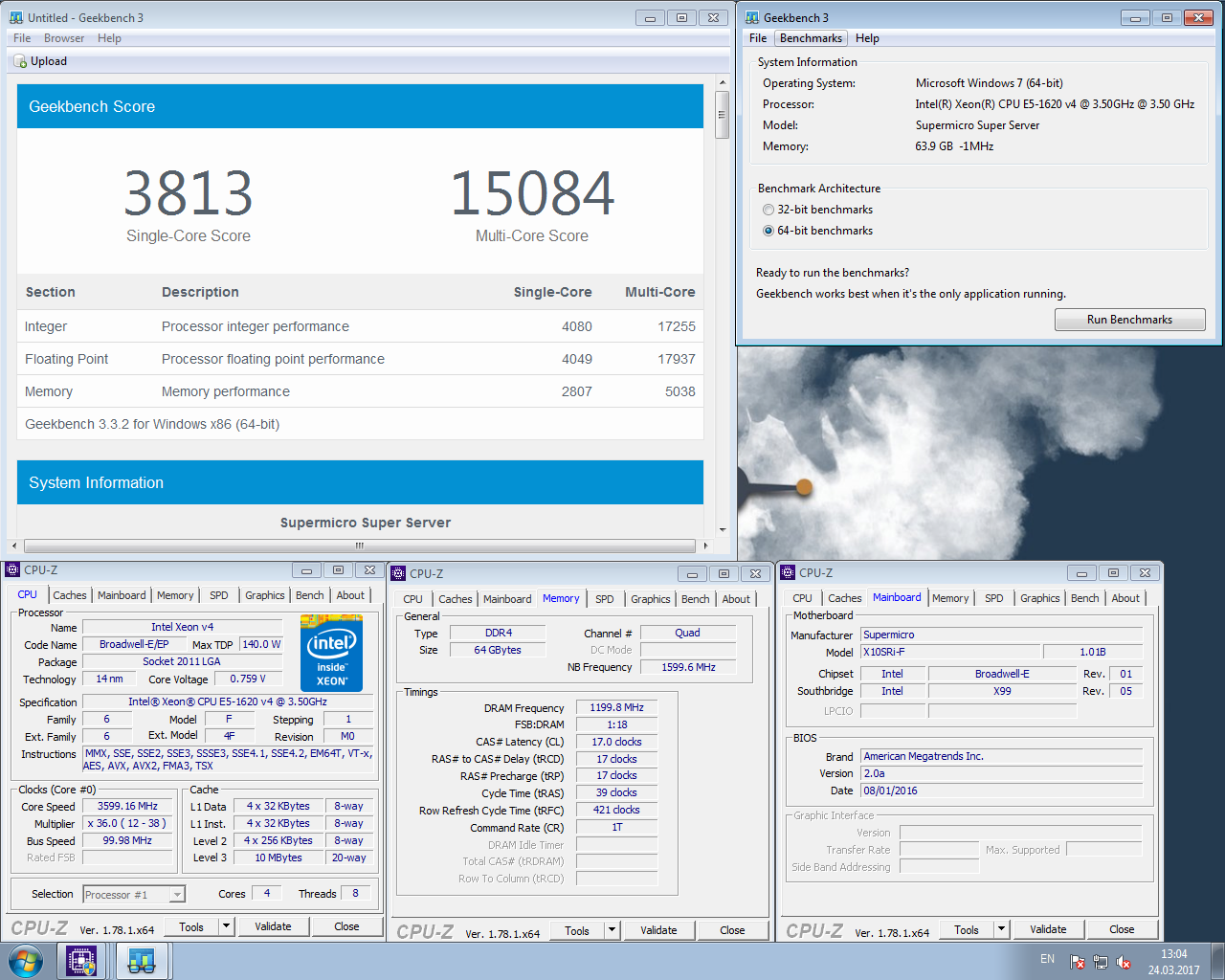Click the EN language indicator in tray
The image size is (1225, 980).
1047,959
